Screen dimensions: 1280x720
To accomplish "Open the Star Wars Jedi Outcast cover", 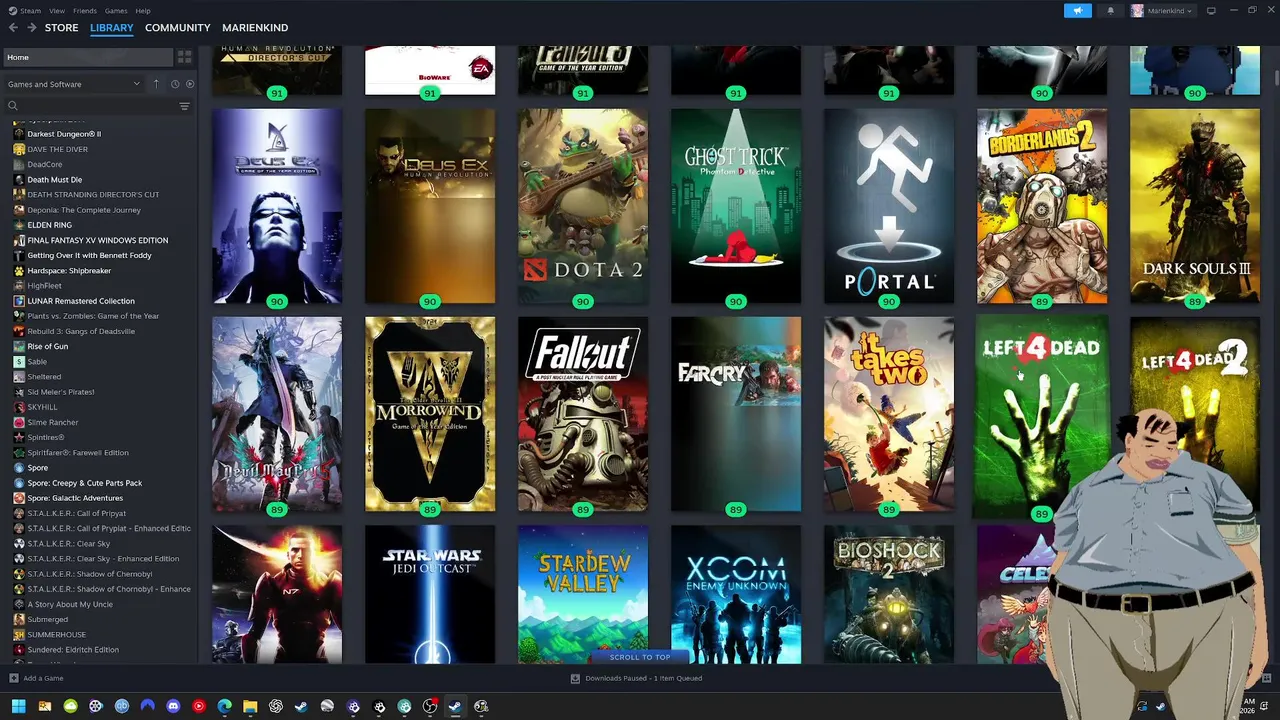I will [x=430, y=594].
